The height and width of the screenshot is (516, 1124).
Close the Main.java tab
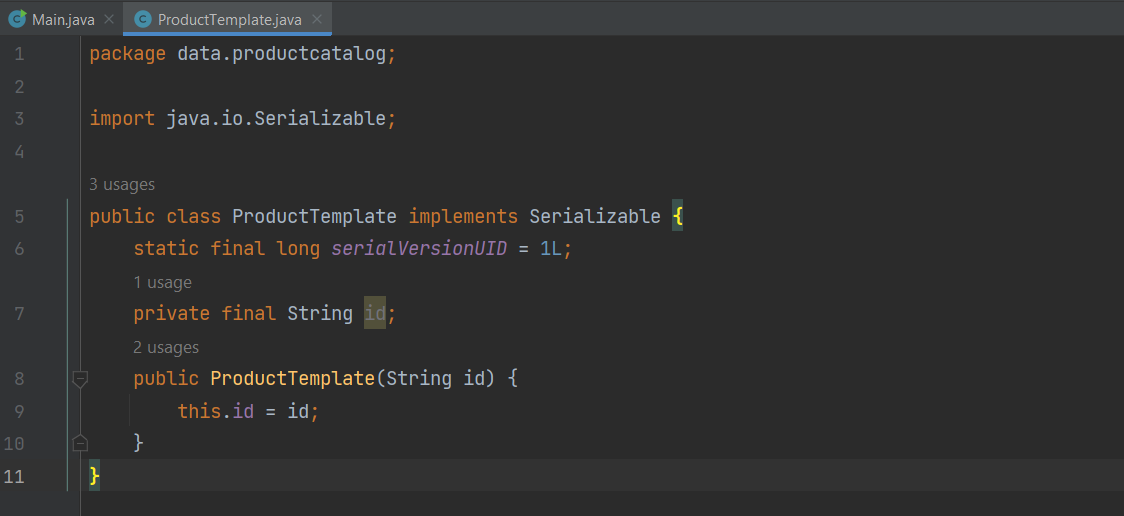click(109, 19)
